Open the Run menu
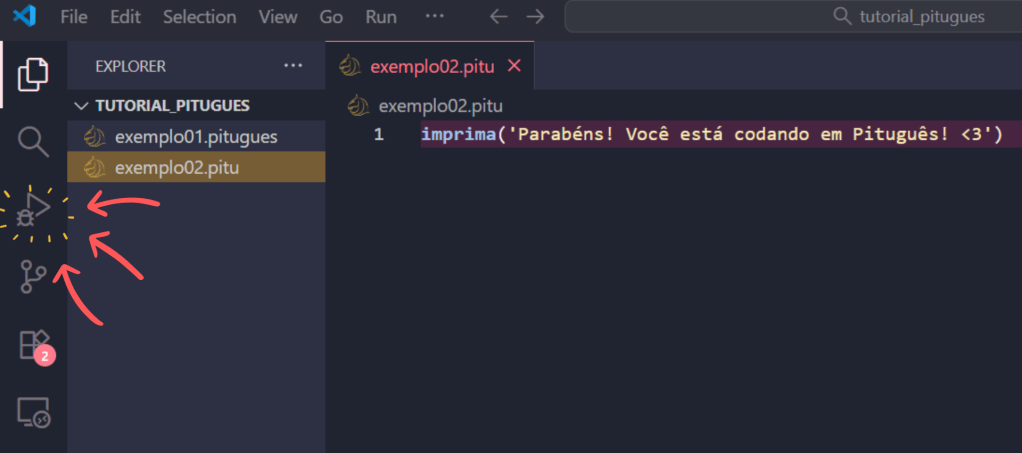 (x=381, y=17)
